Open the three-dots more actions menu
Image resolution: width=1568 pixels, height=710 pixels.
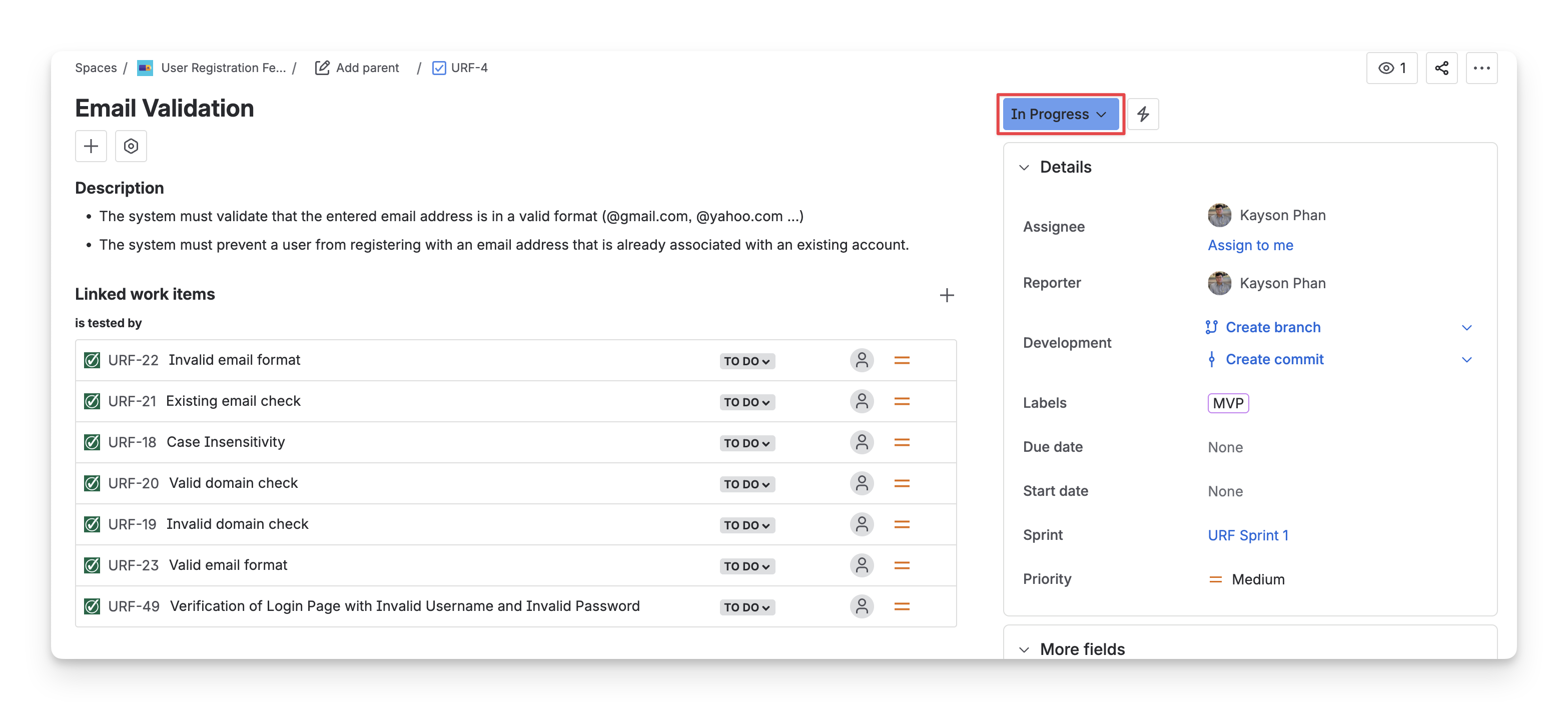(x=1481, y=68)
